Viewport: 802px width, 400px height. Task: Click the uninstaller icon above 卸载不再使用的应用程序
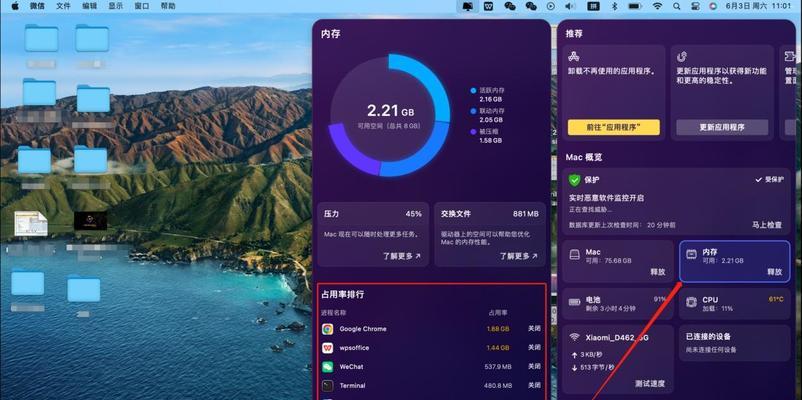click(x=574, y=56)
